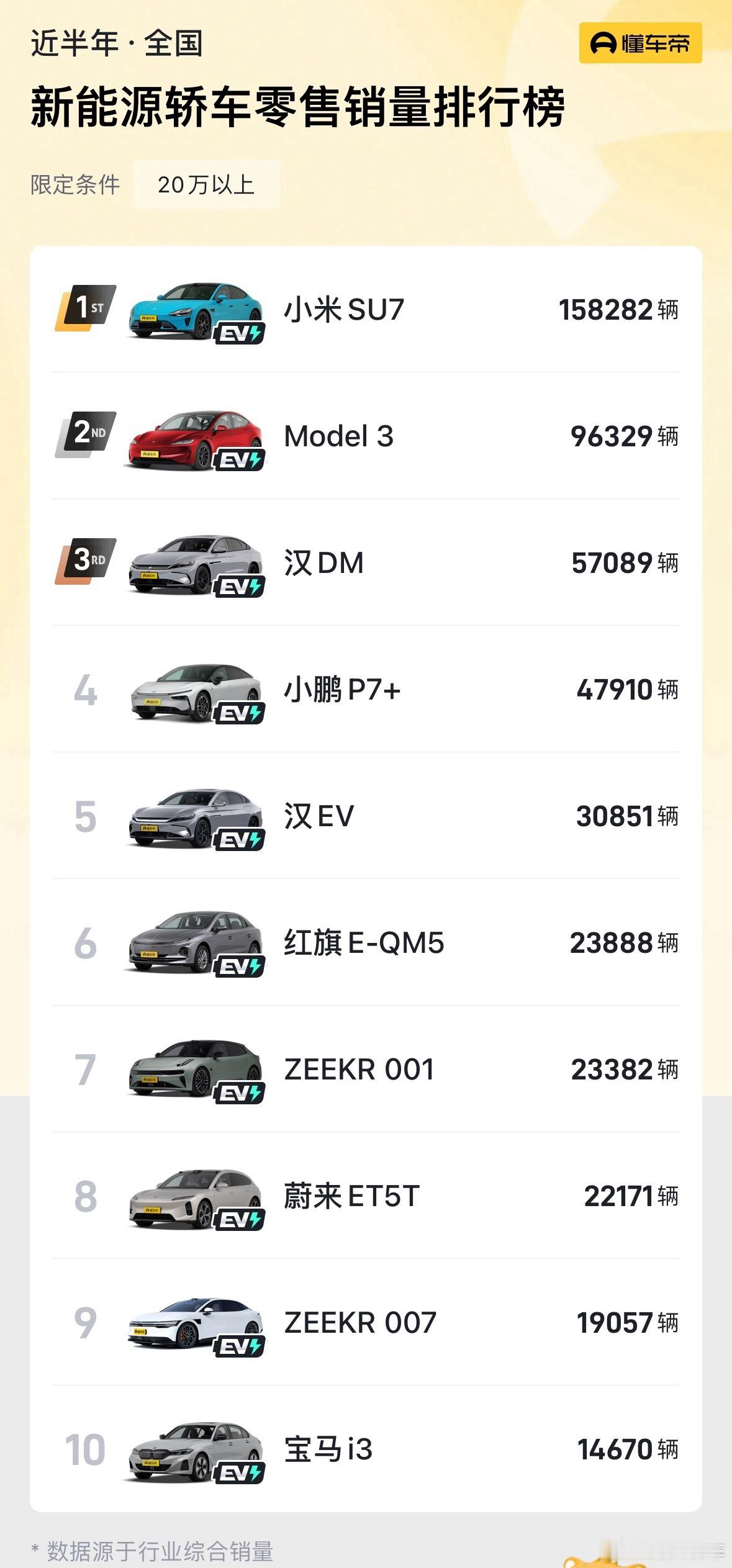The width and height of the screenshot is (732, 1568).
Task: Open the 小米 SU7 model name
Action: 344,309
